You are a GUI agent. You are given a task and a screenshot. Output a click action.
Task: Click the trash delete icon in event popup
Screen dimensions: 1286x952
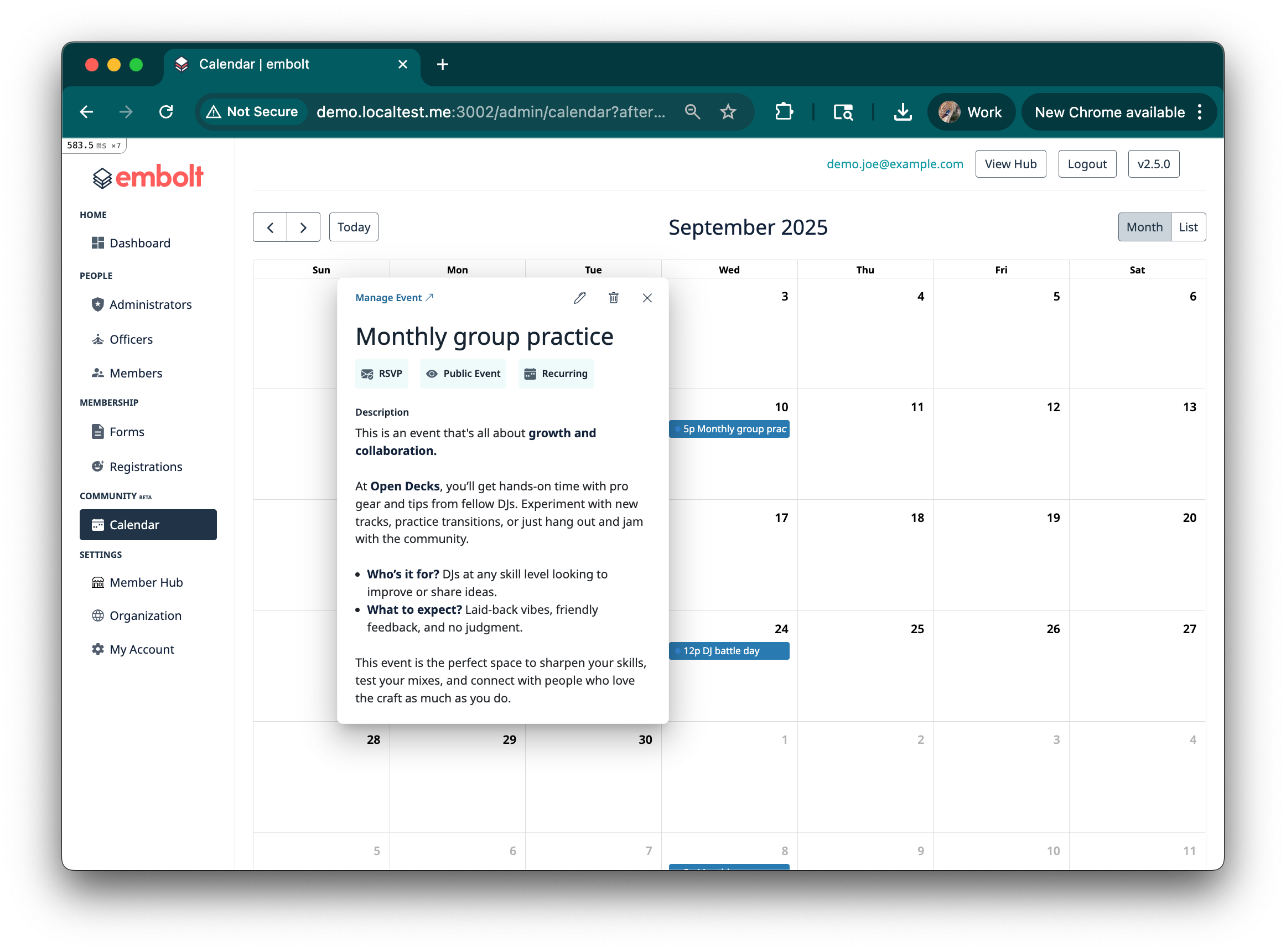[x=614, y=298]
